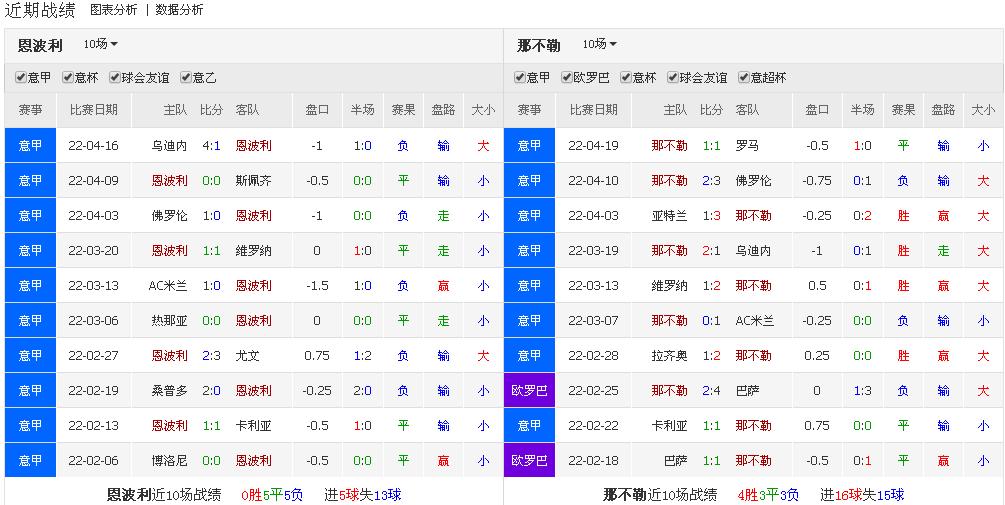Click handicap -1.5 in AC米兰 row
Image resolution: width=1005 pixels, height=505 pixels.
coord(317,285)
